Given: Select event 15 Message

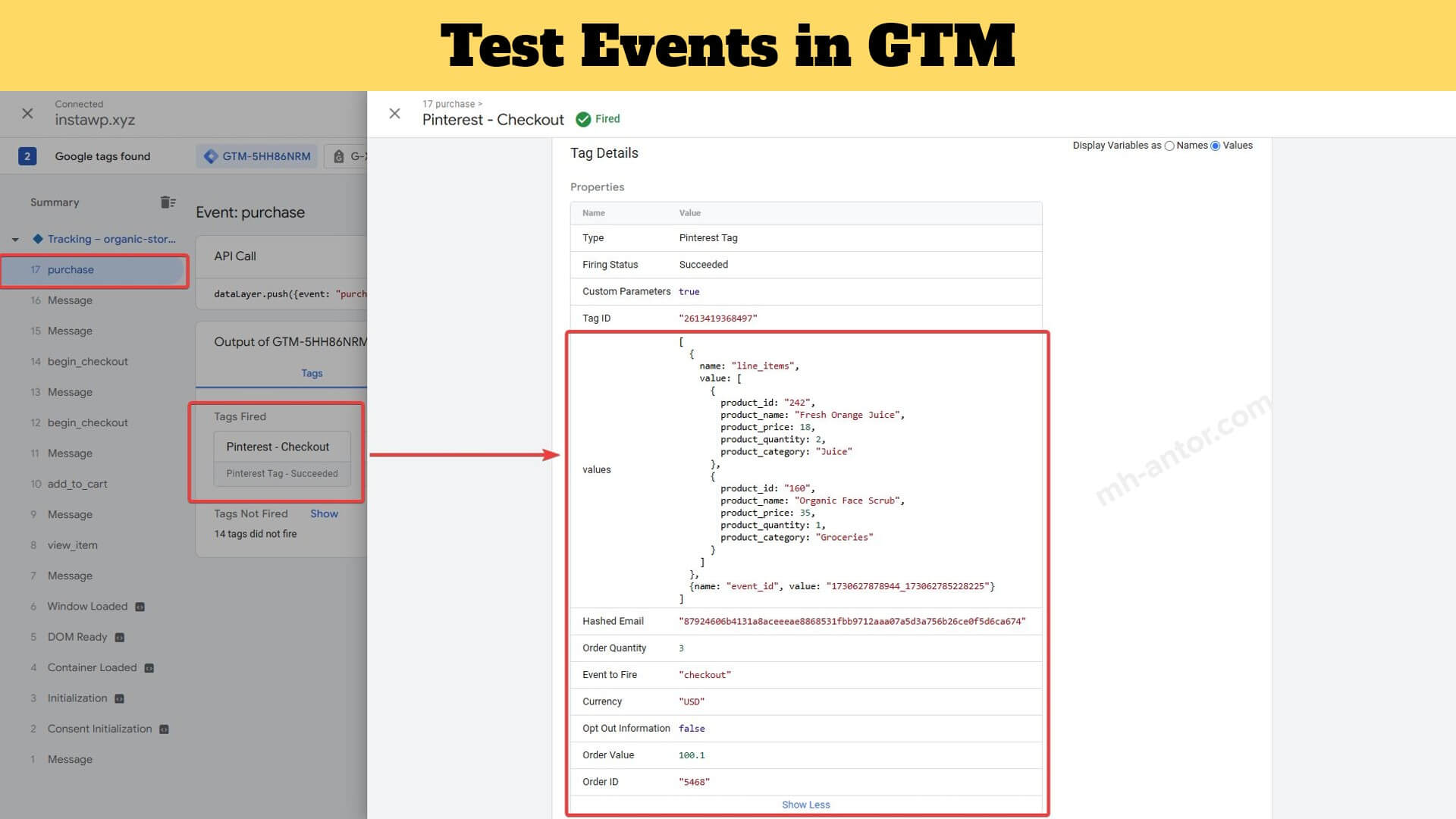Looking at the screenshot, I should (94, 331).
